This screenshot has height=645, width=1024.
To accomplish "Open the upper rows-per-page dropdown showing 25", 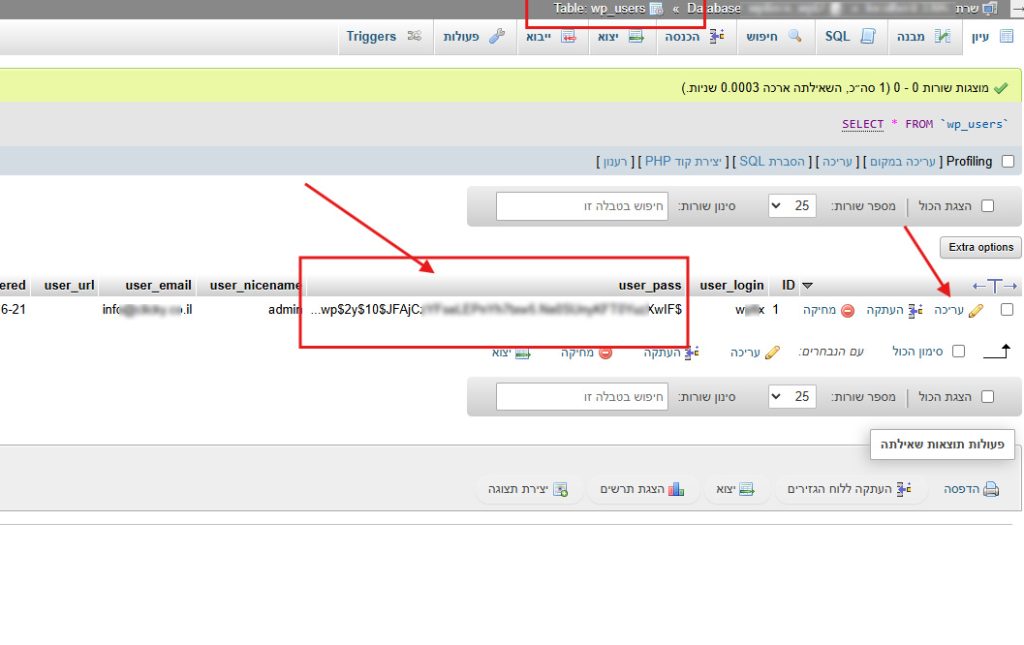I will [x=791, y=206].
